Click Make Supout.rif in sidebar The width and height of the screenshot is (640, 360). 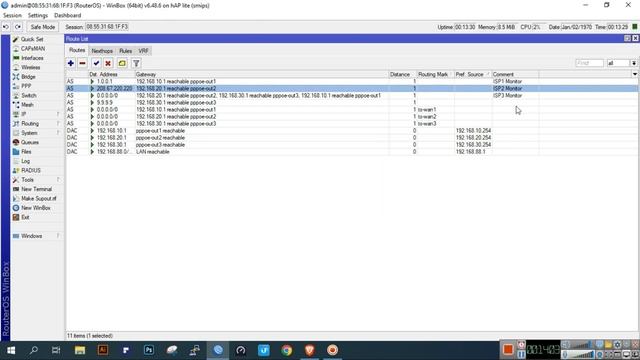coord(39,199)
